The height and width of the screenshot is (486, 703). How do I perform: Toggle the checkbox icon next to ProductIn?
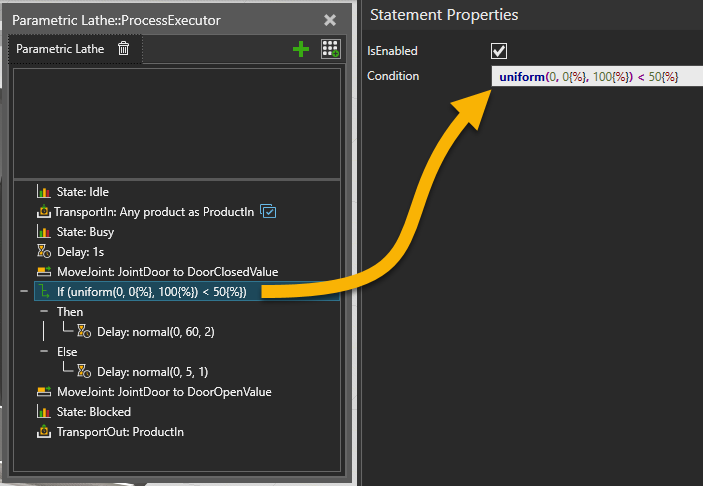click(x=268, y=211)
